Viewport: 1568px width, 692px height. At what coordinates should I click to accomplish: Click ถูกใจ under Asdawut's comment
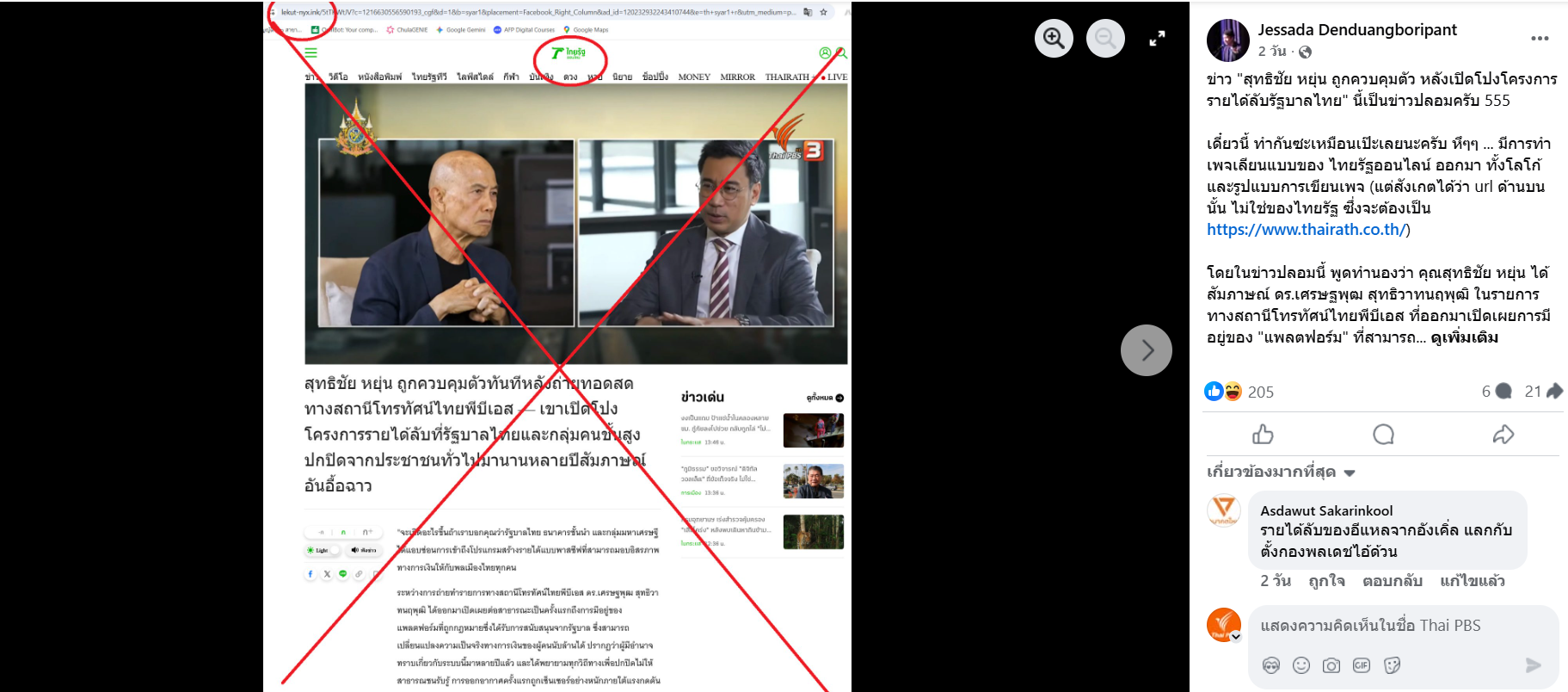pos(1326,581)
